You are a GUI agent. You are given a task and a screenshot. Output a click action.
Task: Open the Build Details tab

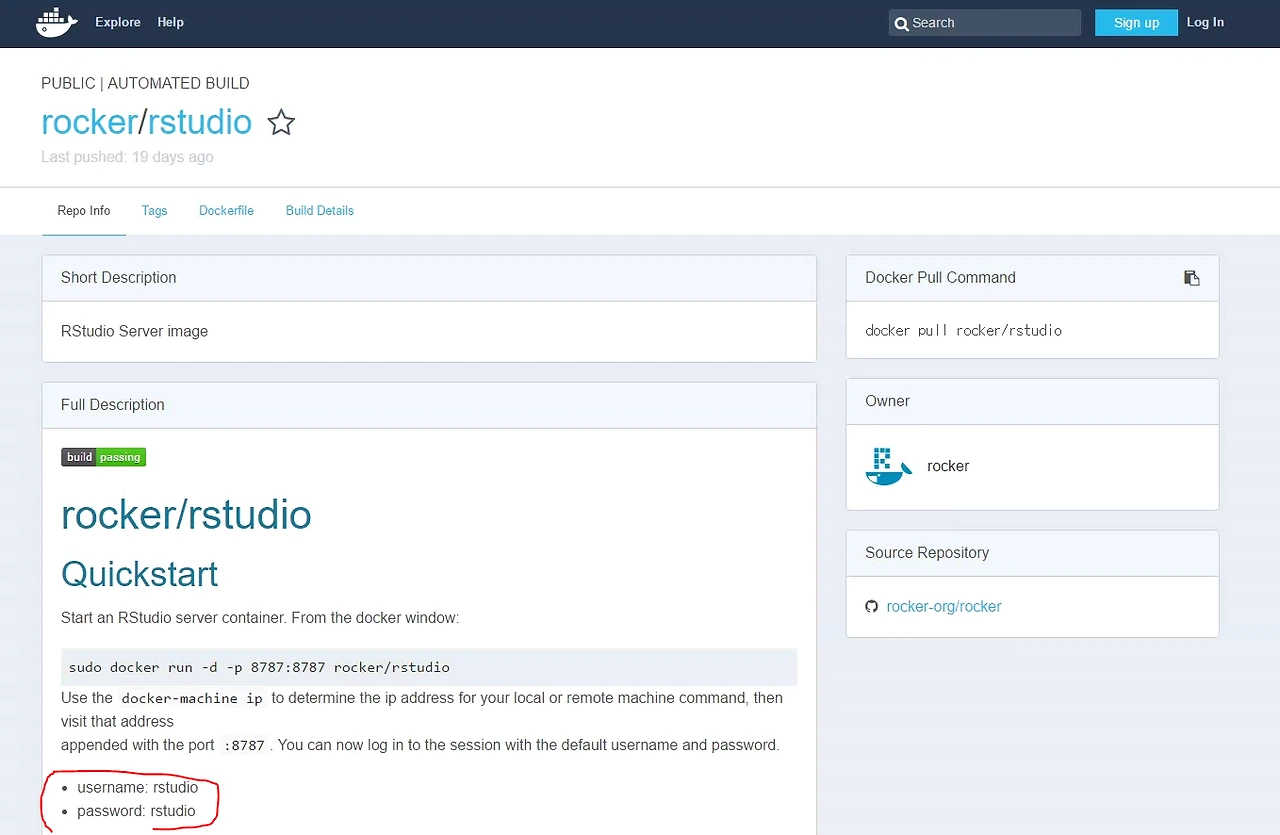320,211
